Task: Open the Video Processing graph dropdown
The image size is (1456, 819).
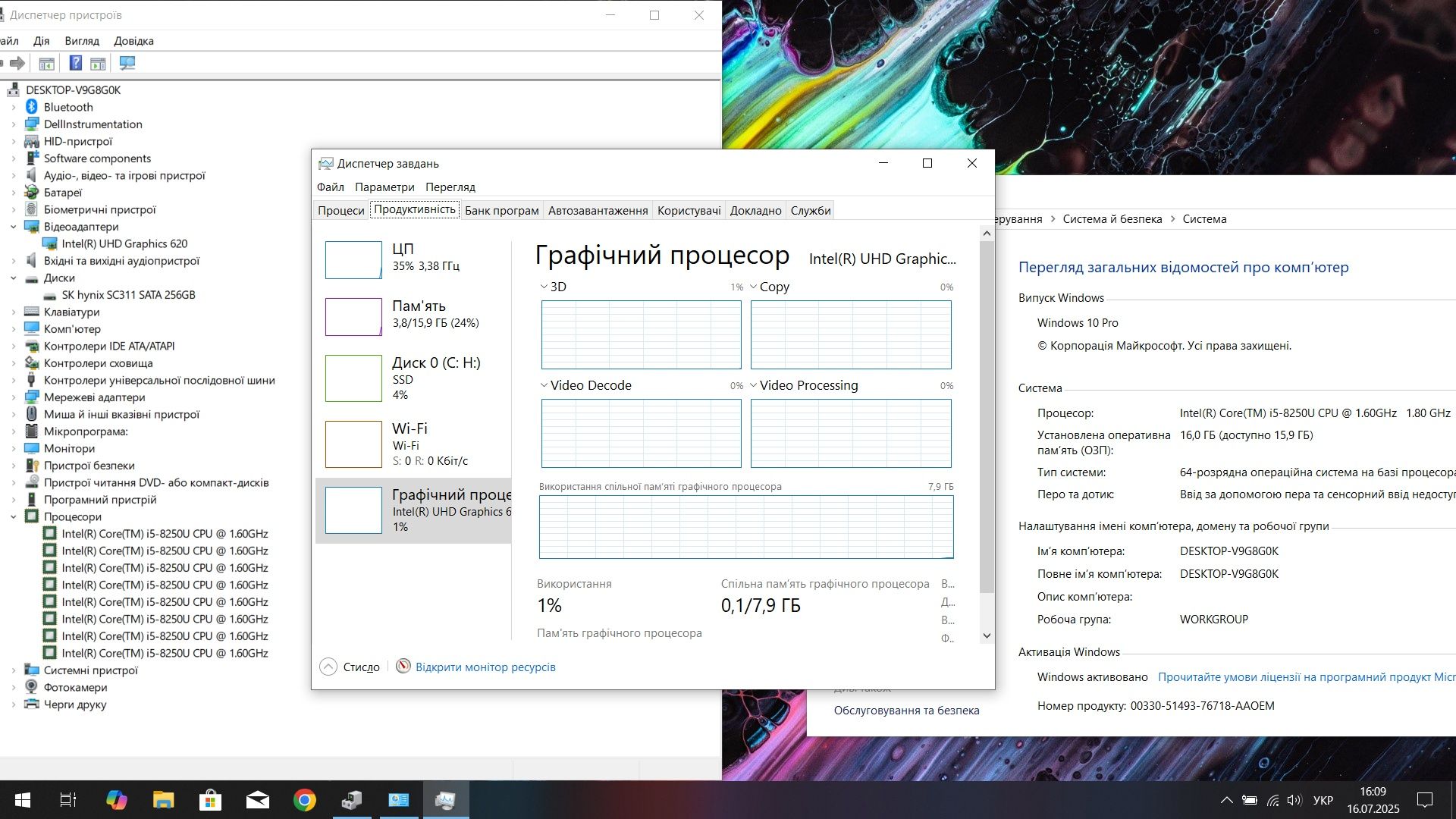Action: (754, 385)
